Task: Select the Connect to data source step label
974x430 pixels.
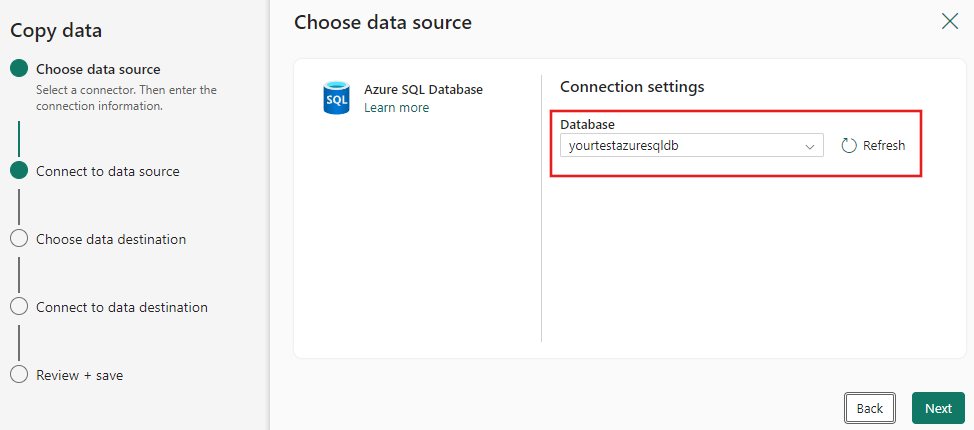Action: click(108, 171)
